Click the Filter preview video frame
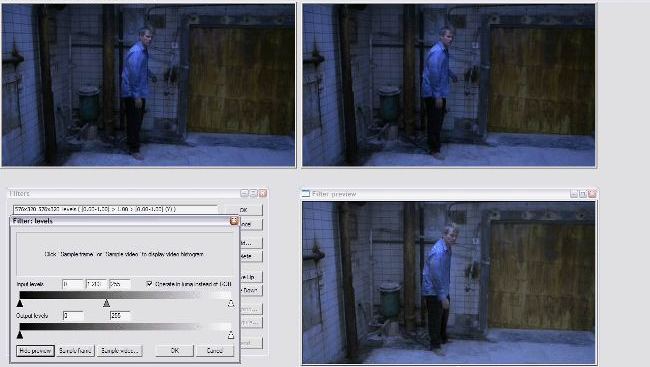 coord(449,282)
